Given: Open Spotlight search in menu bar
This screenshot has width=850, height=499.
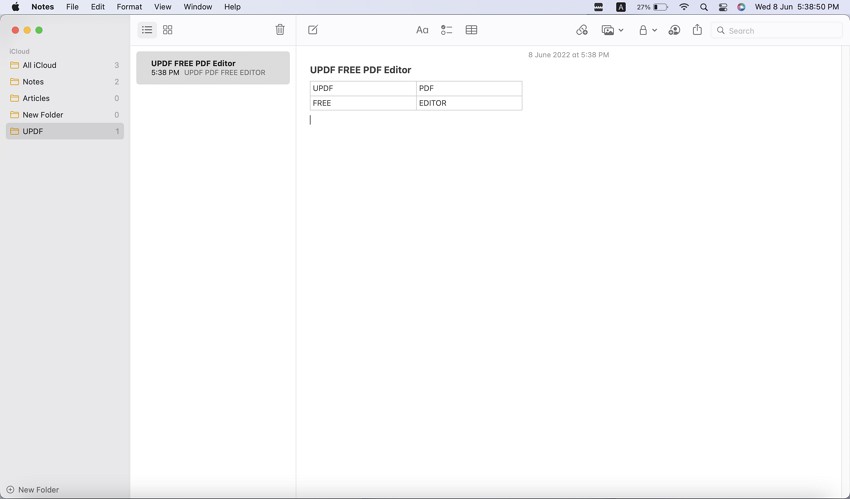Looking at the screenshot, I should [x=704, y=7].
